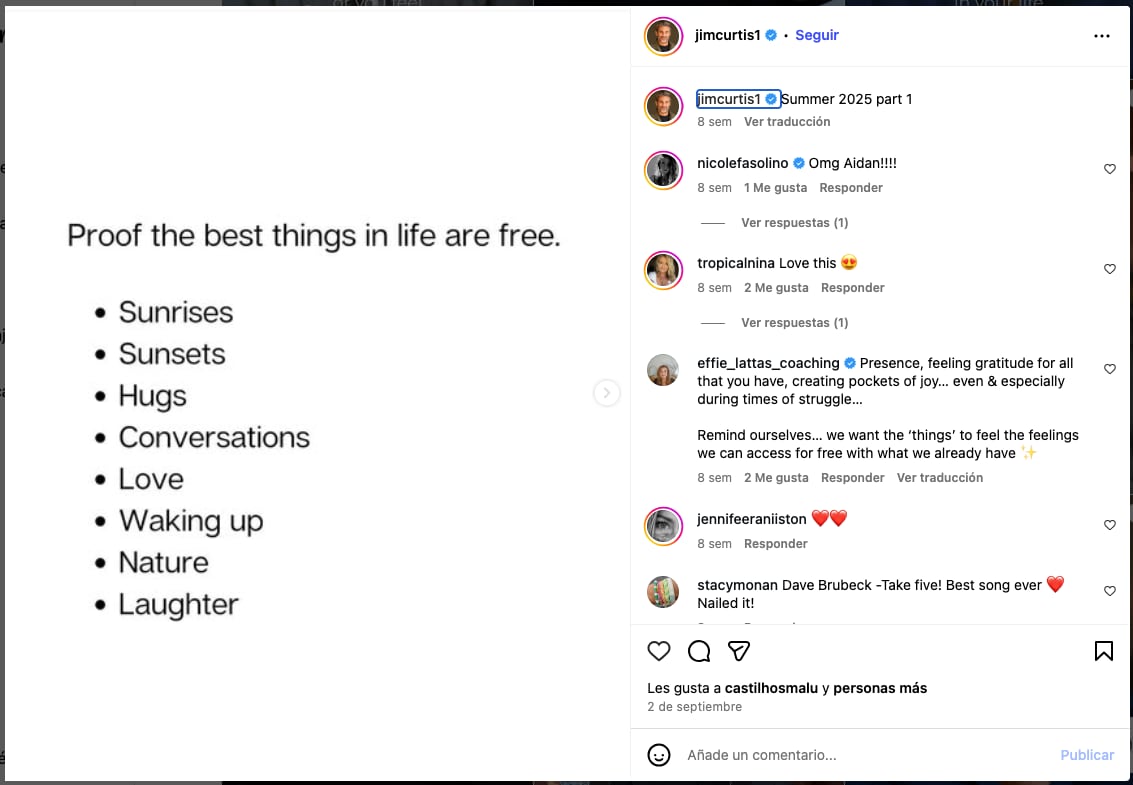
Task: Save the post with the bookmark icon
Action: click(x=1104, y=651)
